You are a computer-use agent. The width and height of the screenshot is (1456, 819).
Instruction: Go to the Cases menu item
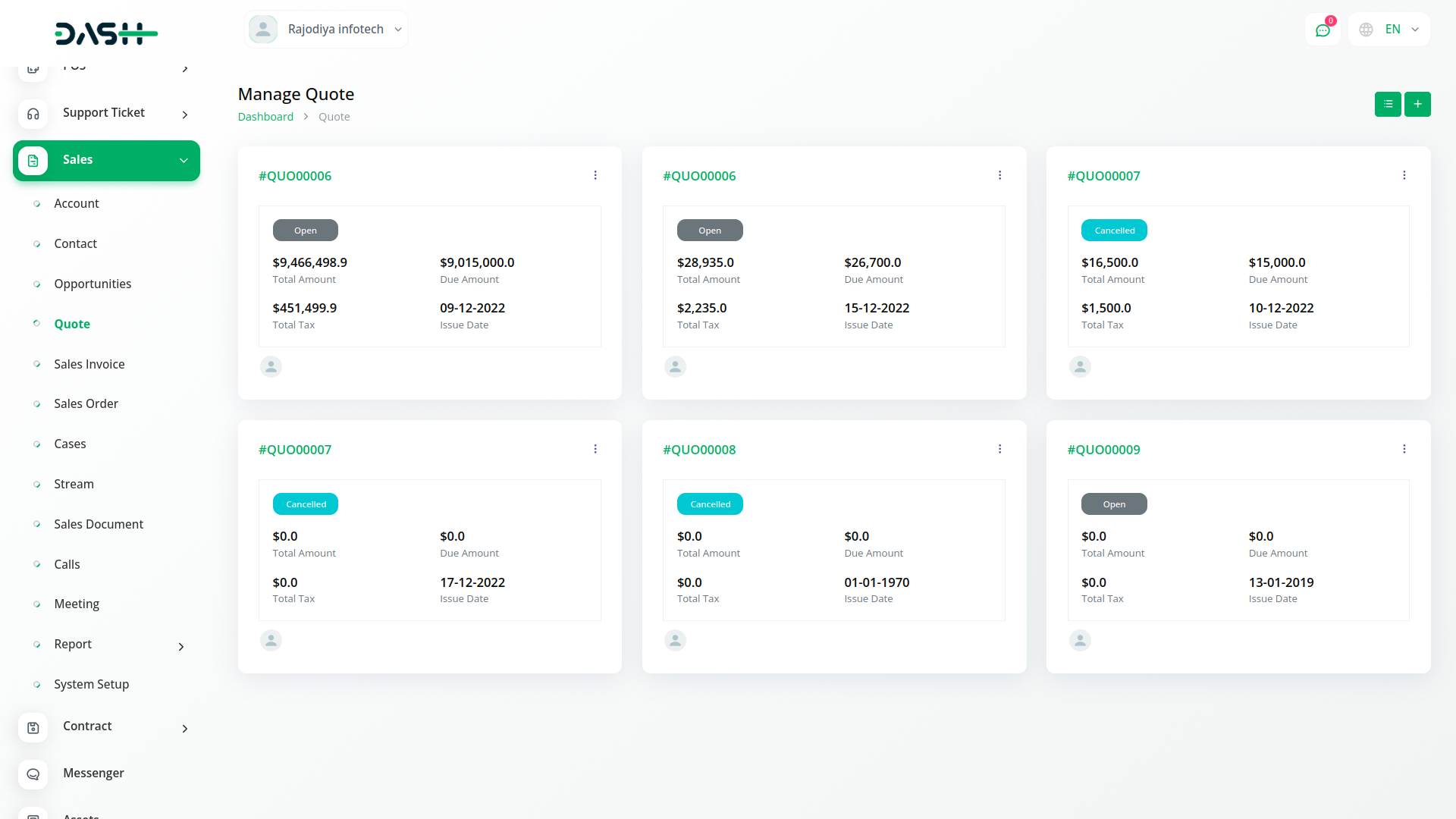[x=70, y=444]
